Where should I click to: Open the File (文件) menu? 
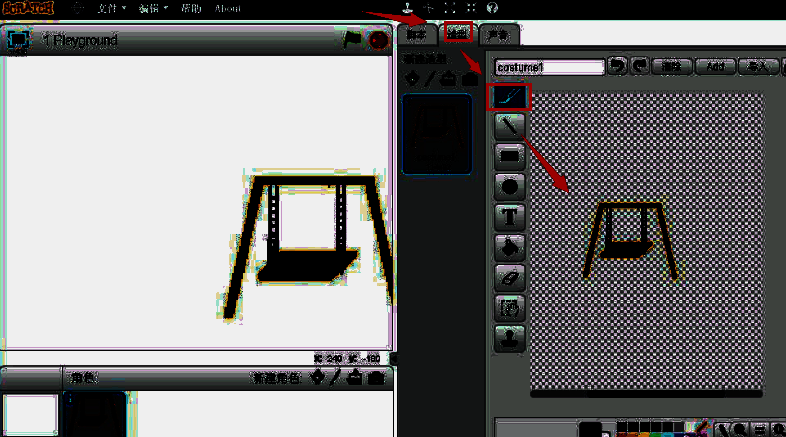click(x=112, y=8)
